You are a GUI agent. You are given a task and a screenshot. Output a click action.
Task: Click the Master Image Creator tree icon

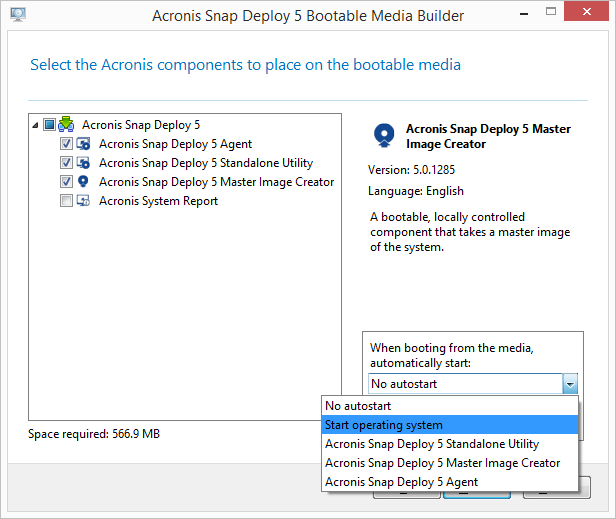[83, 182]
